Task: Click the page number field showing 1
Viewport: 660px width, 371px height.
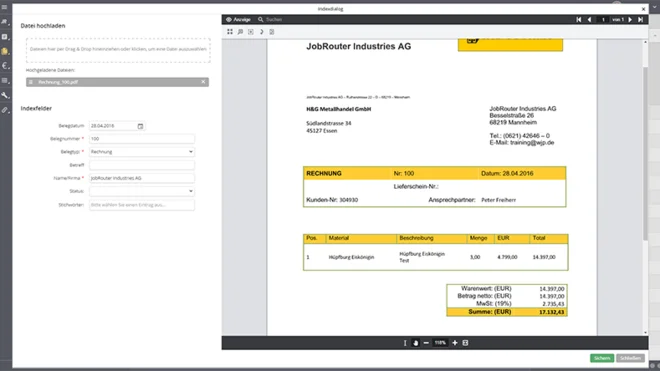Action: pos(603,19)
